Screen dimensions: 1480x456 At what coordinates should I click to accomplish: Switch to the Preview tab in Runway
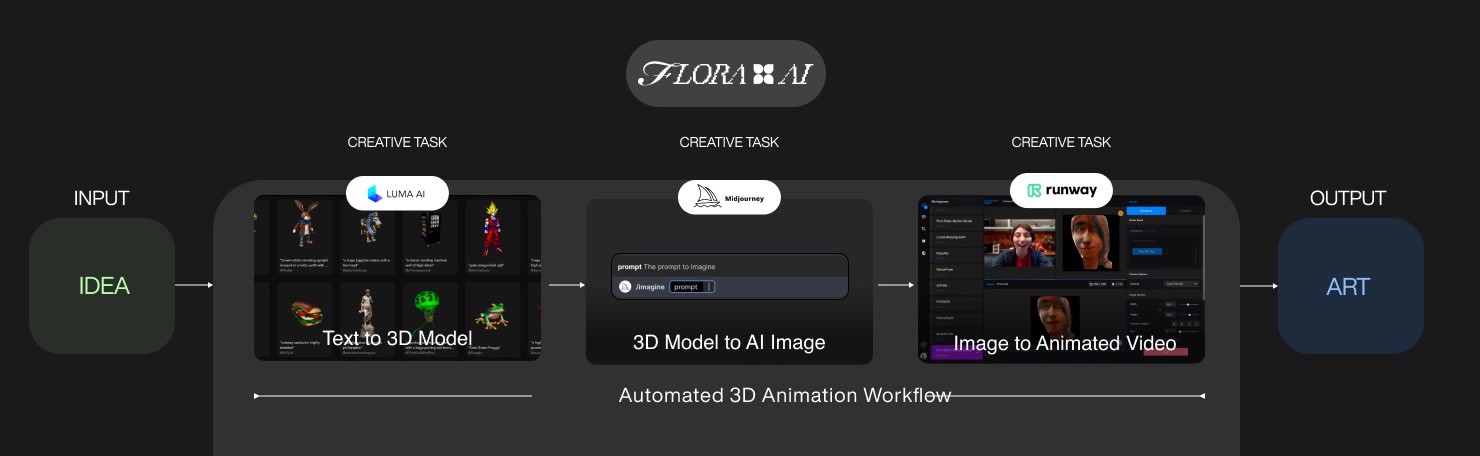coord(1002,284)
